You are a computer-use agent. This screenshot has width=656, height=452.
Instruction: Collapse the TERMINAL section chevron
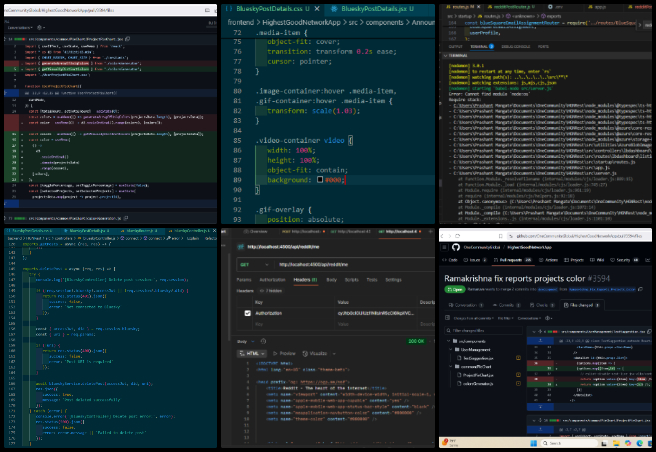(x=445, y=55)
